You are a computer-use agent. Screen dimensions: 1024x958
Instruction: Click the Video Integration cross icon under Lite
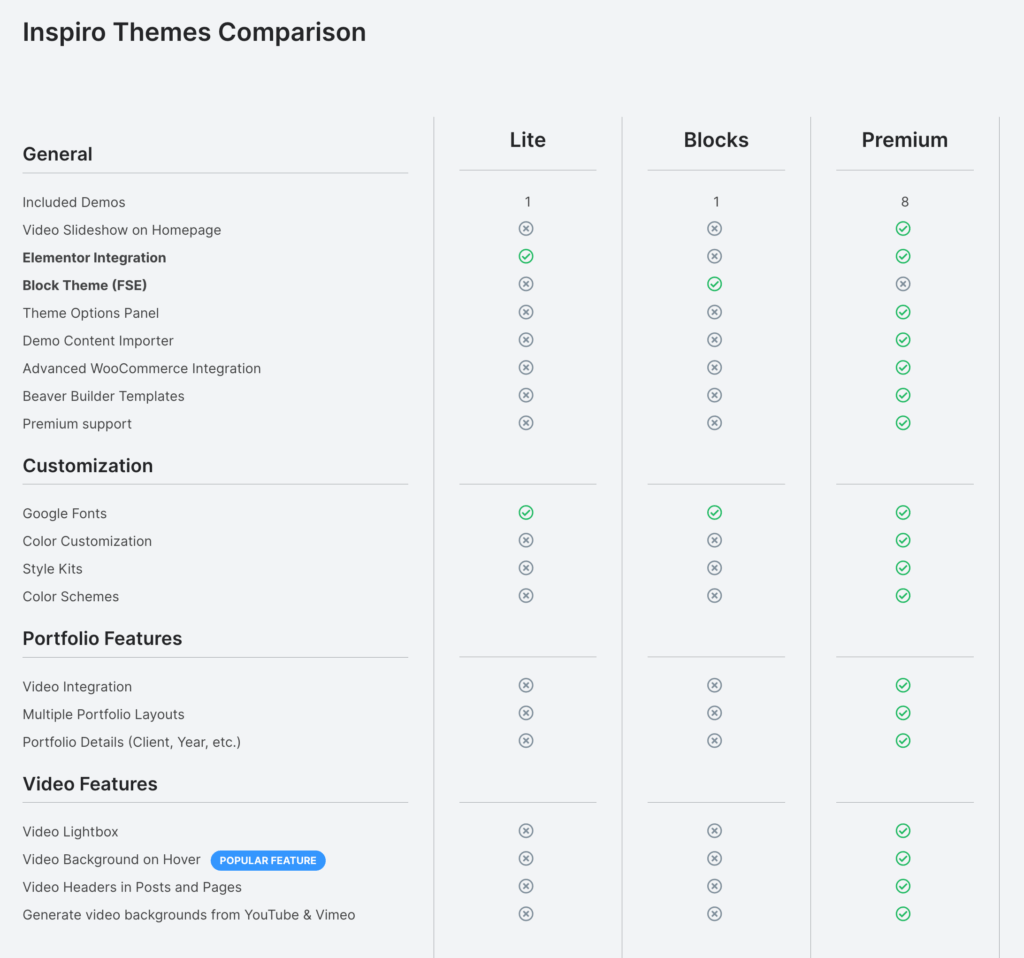526,685
